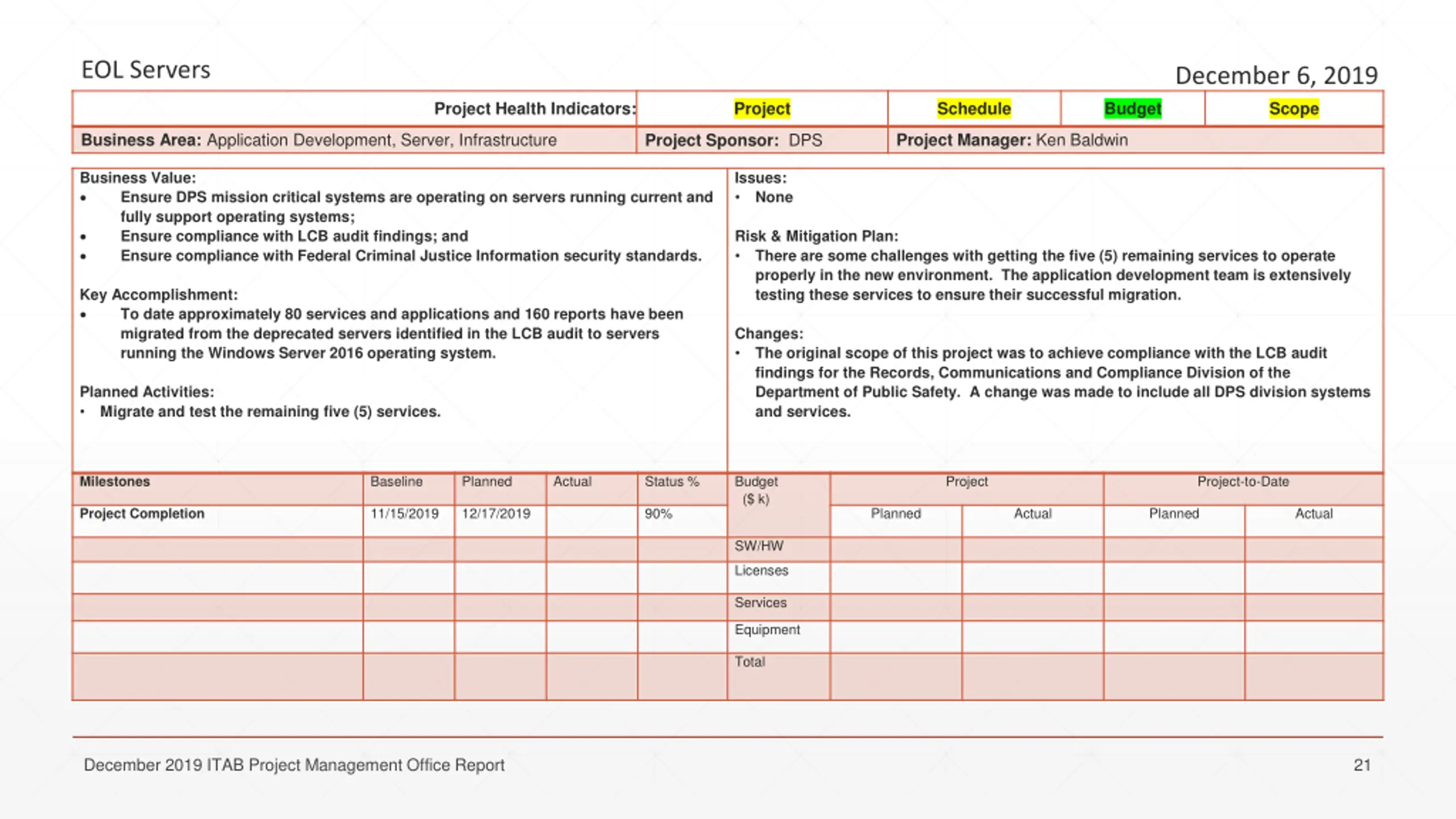This screenshot has width=1456, height=819.
Task: Select the SW/HW budget row label
Action: 759,546
